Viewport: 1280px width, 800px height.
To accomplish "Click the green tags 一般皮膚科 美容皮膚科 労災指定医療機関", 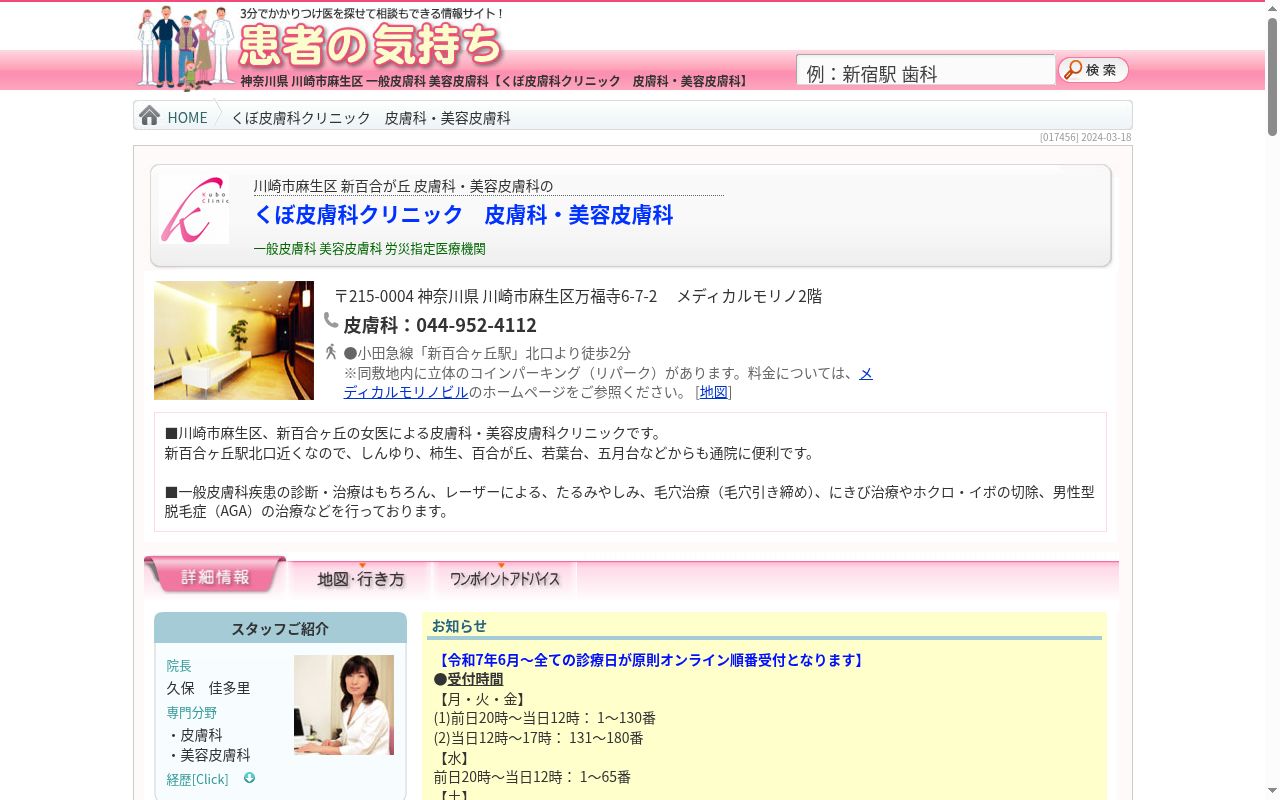I will click(x=370, y=249).
